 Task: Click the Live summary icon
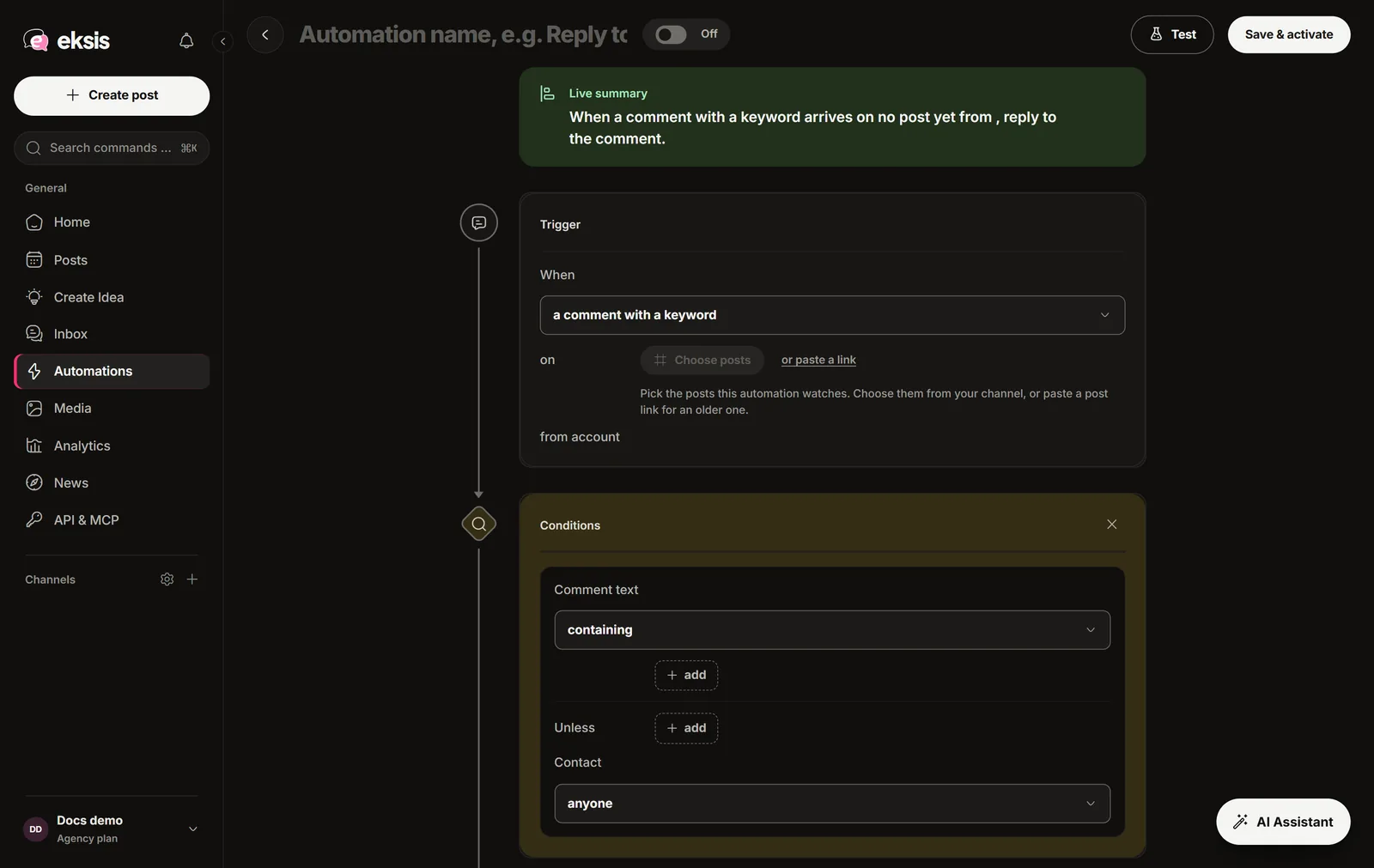click(547, 94)
